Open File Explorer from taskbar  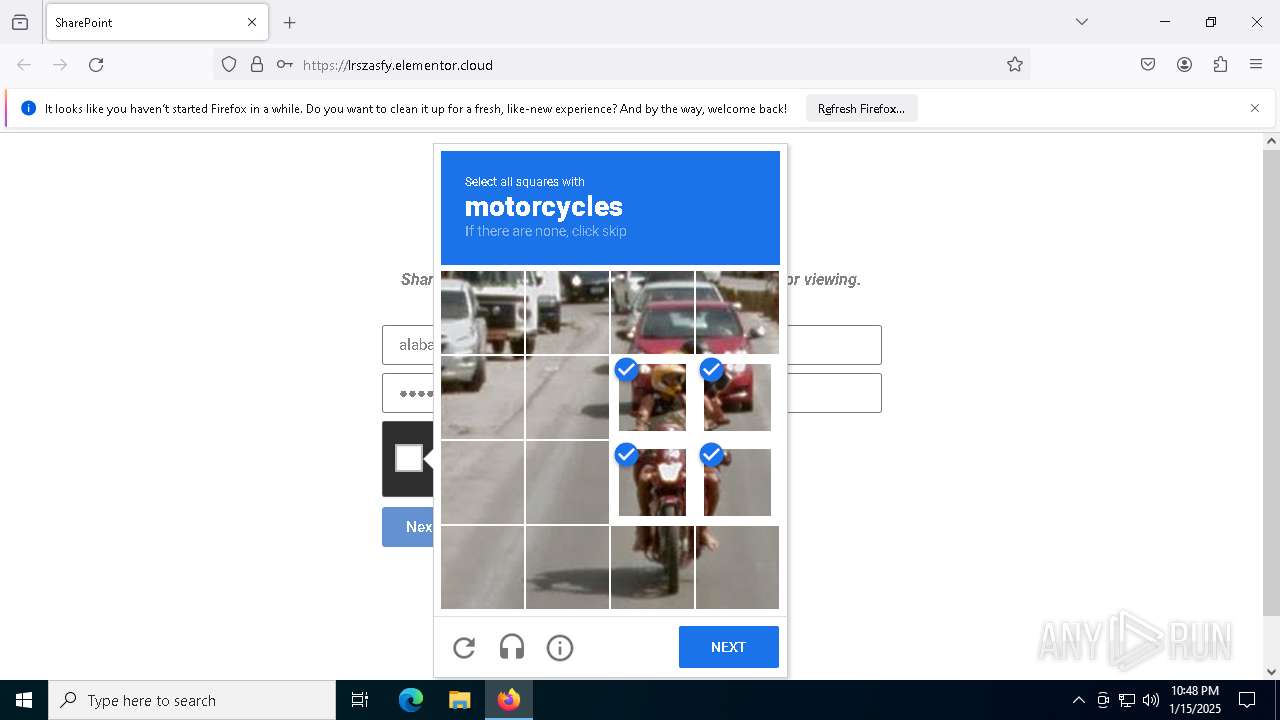(x=459, y=700)
